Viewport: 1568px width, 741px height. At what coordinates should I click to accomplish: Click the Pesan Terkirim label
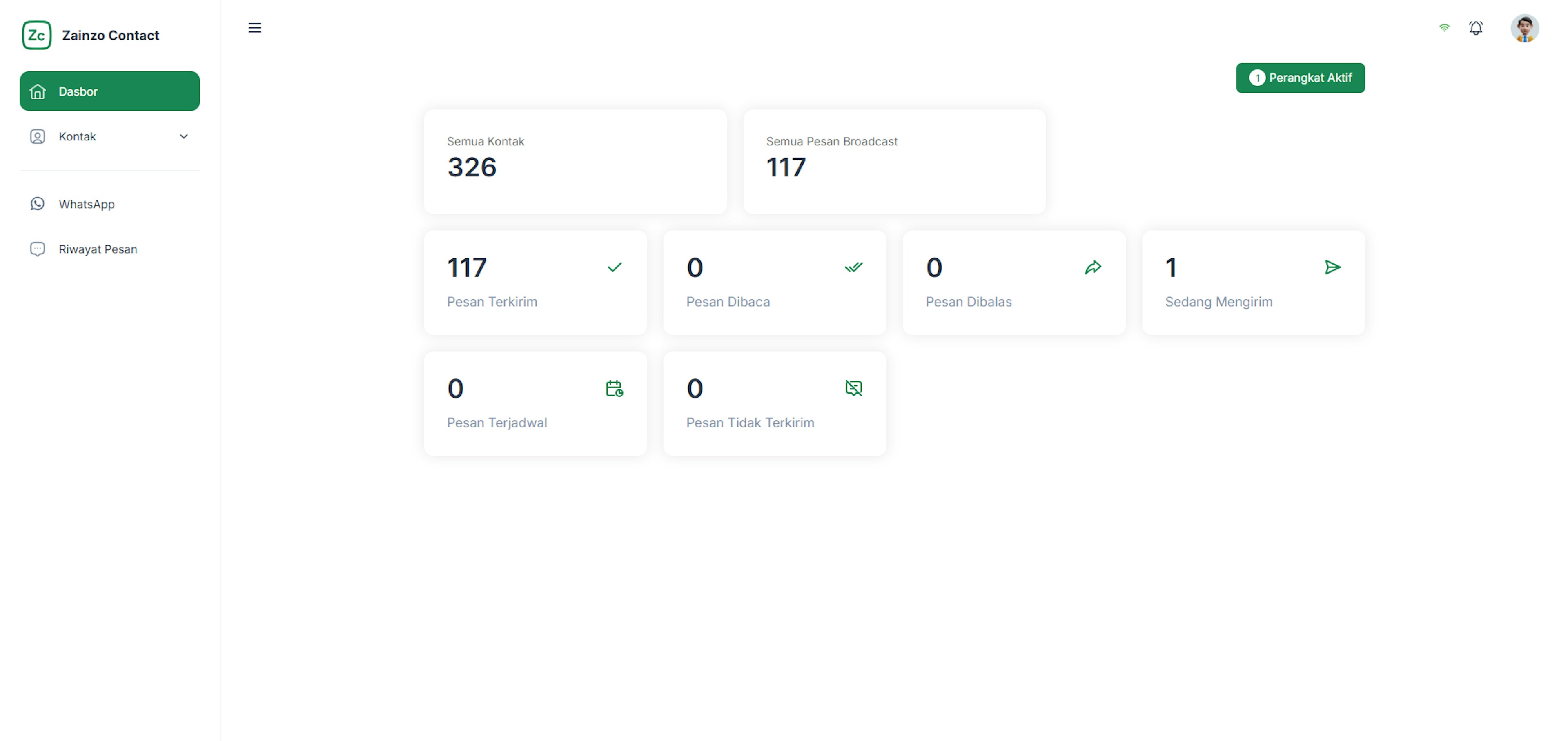[x=492, y=302]
